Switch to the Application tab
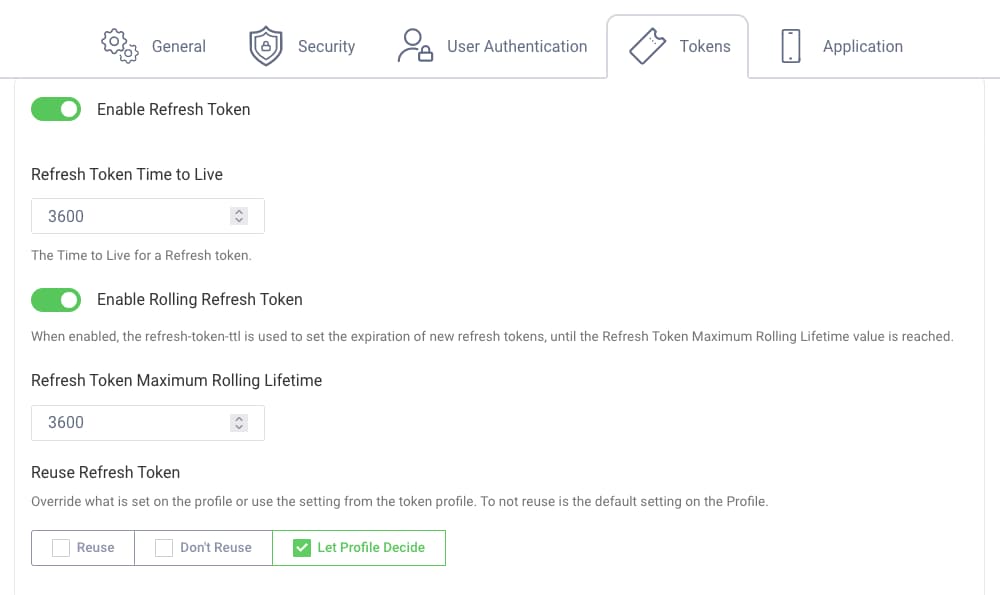1000x595 pixels. (x=863, y=46)
